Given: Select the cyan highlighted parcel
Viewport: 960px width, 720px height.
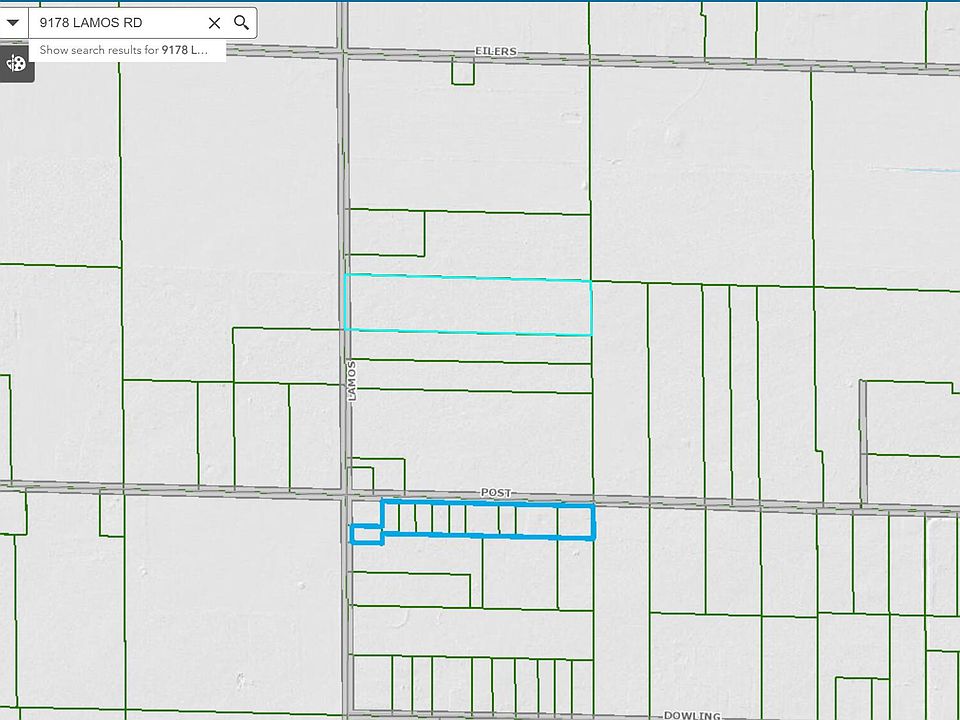Looking at the screenshot, I should (467, 304).
